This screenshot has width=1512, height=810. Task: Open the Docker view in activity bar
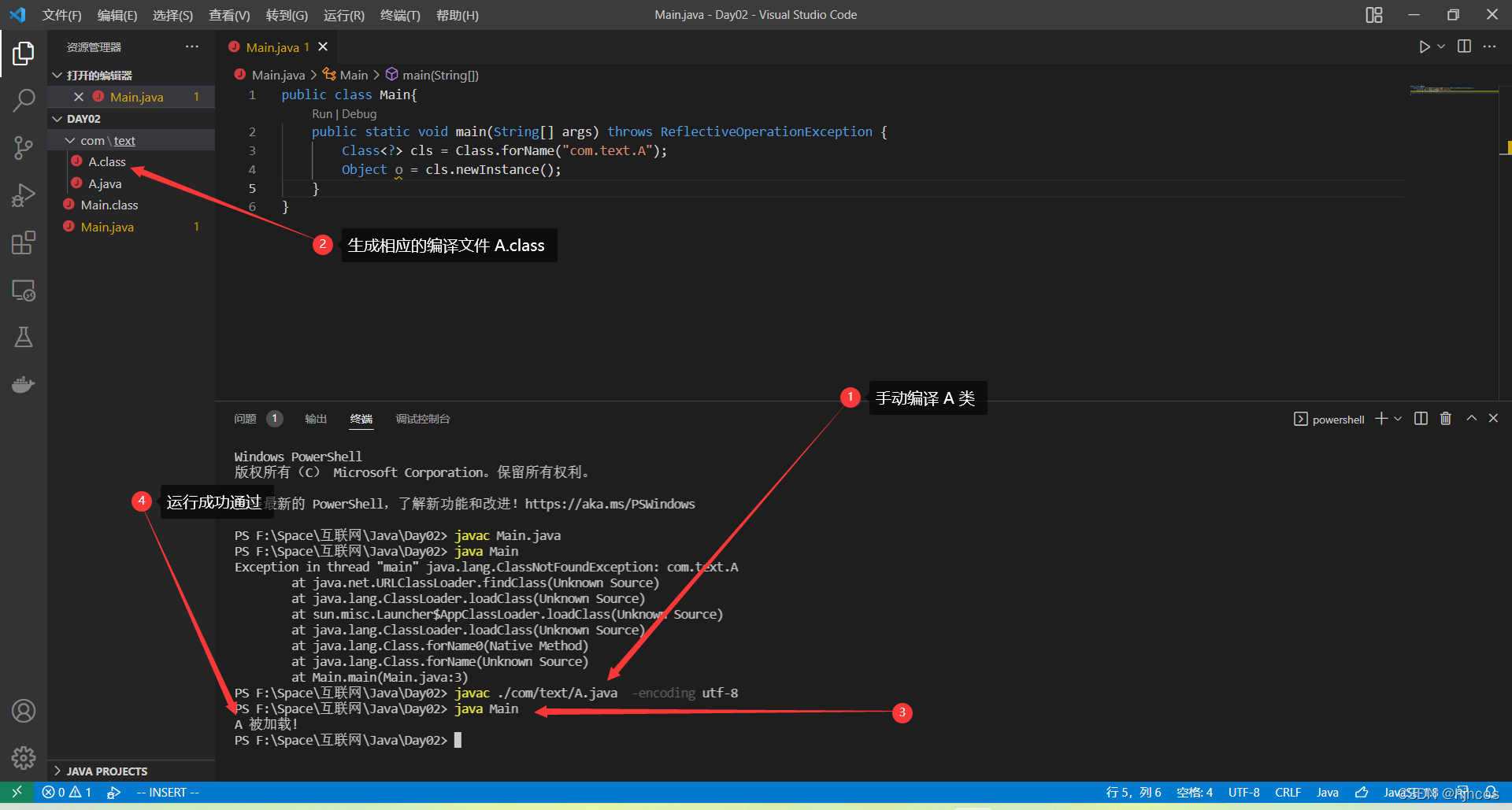pos(24,385)
